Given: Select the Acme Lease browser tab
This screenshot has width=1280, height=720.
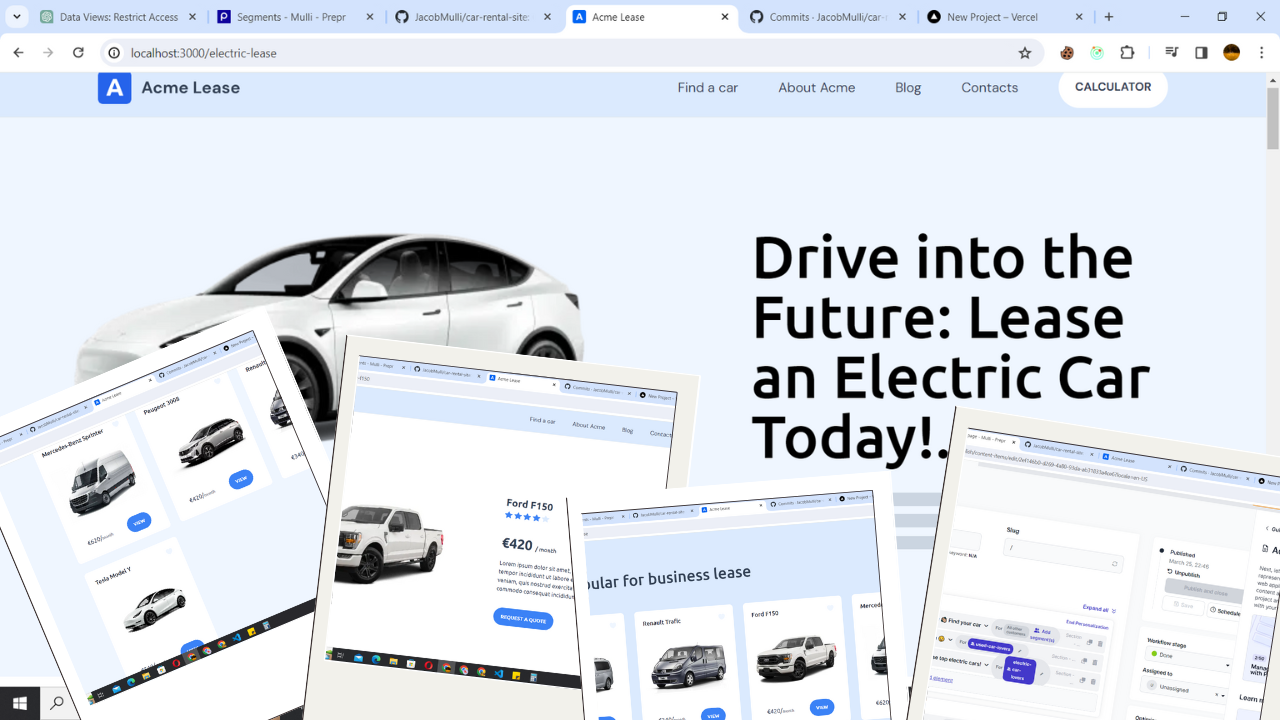Looking at the screenshot, I should coord(651,17).
